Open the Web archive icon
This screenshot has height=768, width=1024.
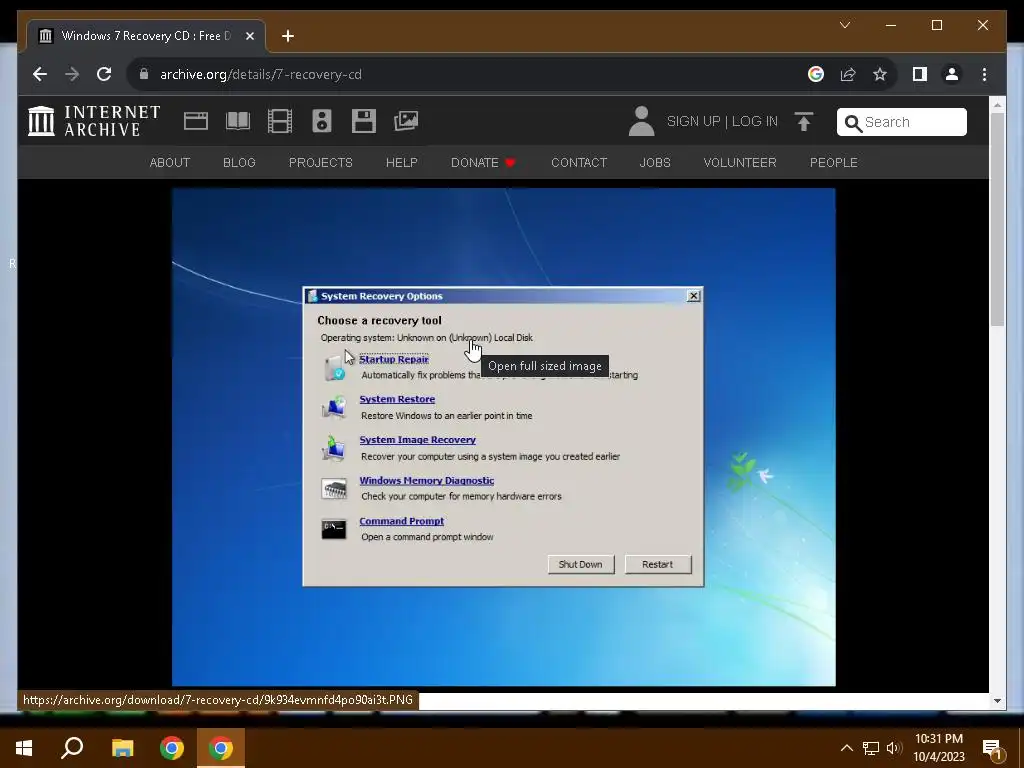(196, 121)
